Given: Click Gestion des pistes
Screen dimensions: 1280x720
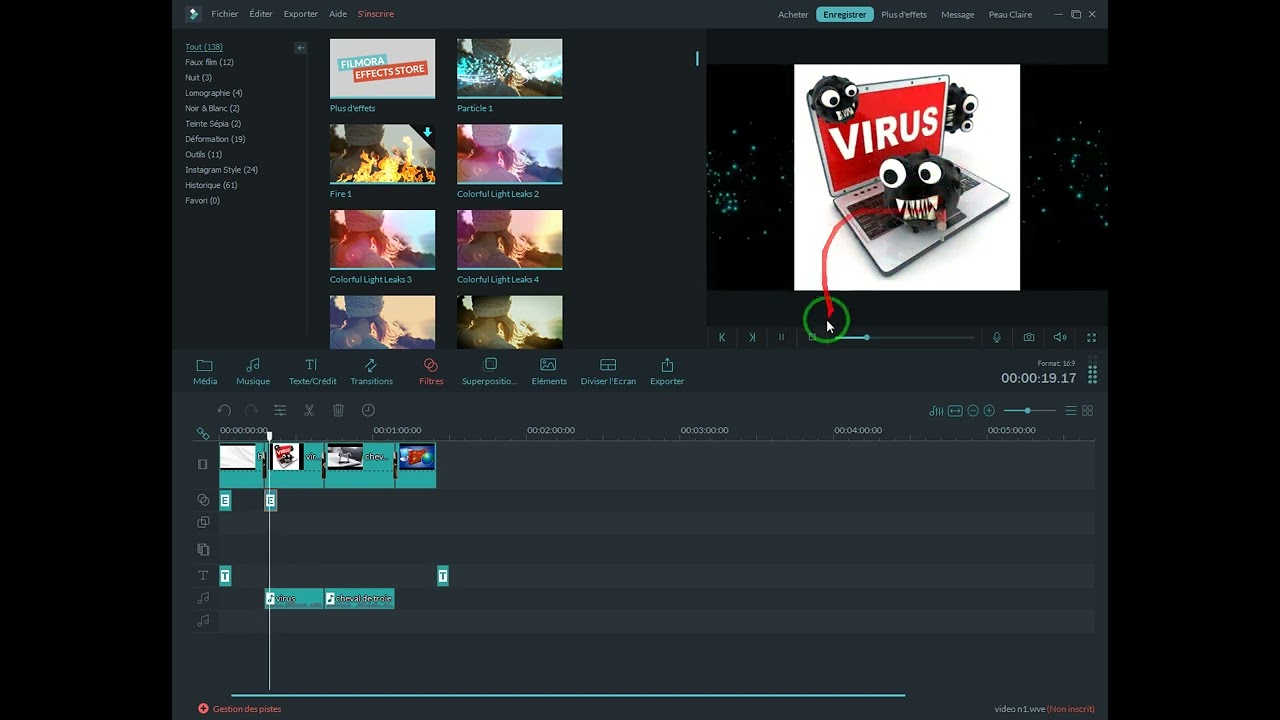Looking at the screenshot, I should point(239,709).
